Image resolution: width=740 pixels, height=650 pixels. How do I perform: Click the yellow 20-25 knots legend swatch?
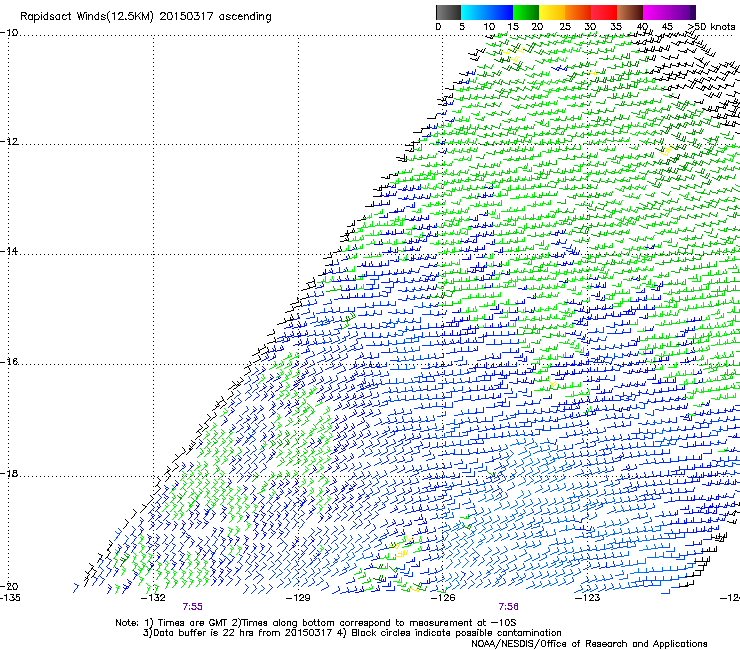(552, 12)
